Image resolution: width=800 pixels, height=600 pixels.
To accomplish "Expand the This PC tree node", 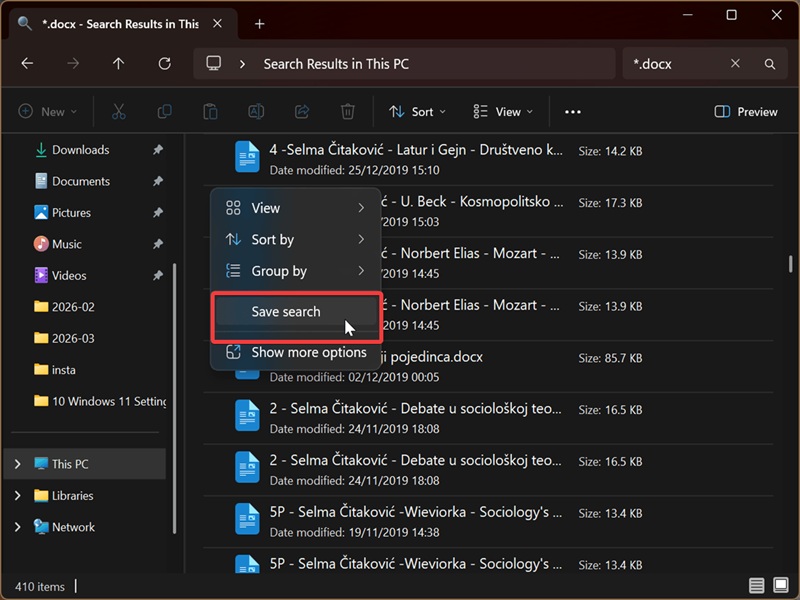I will tap(18, 464).
